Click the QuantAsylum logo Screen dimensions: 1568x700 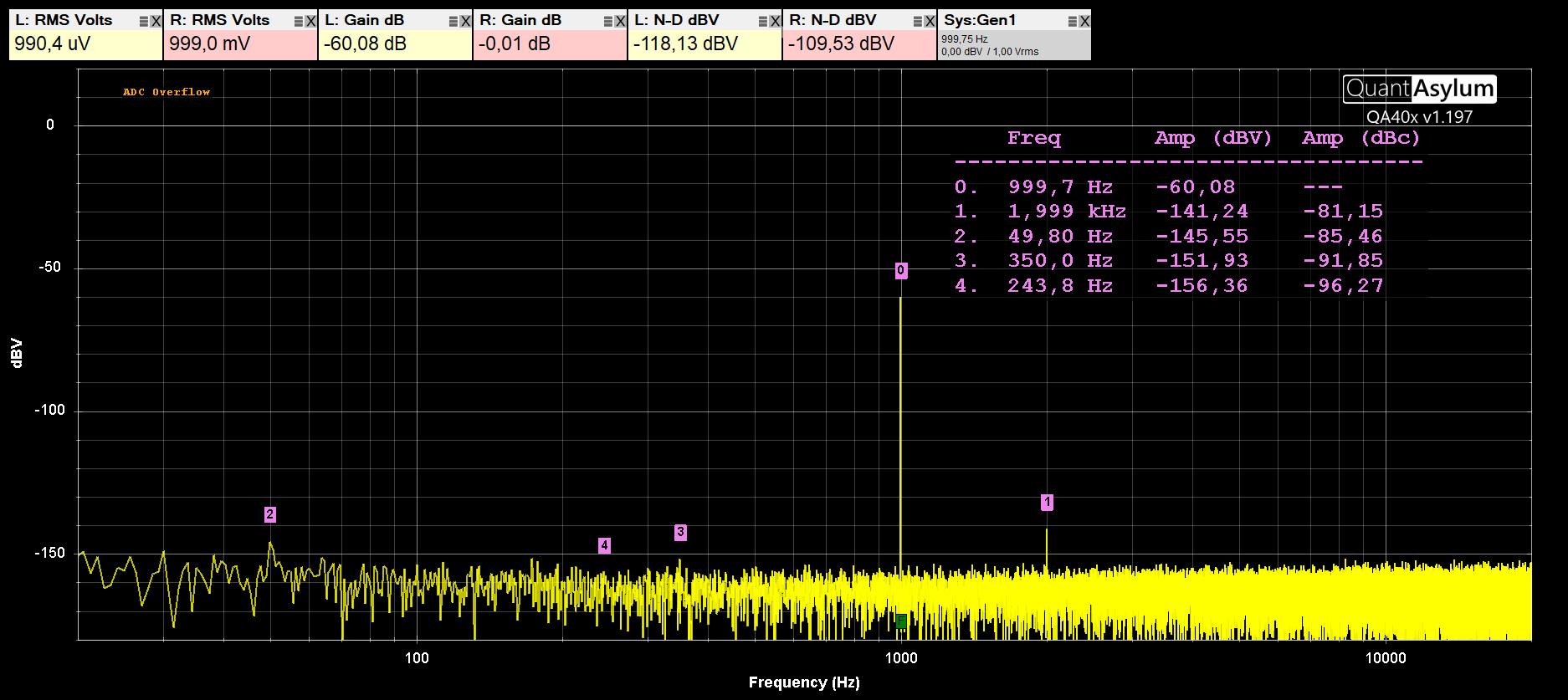1419,89
